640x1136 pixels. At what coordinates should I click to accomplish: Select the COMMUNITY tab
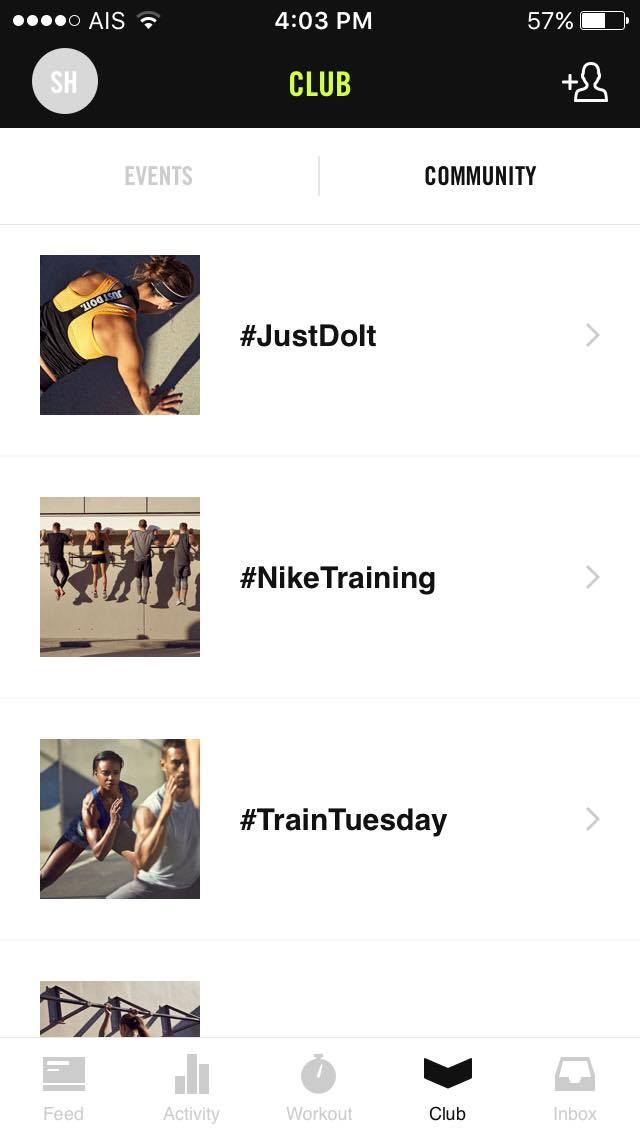pos(480,176)
